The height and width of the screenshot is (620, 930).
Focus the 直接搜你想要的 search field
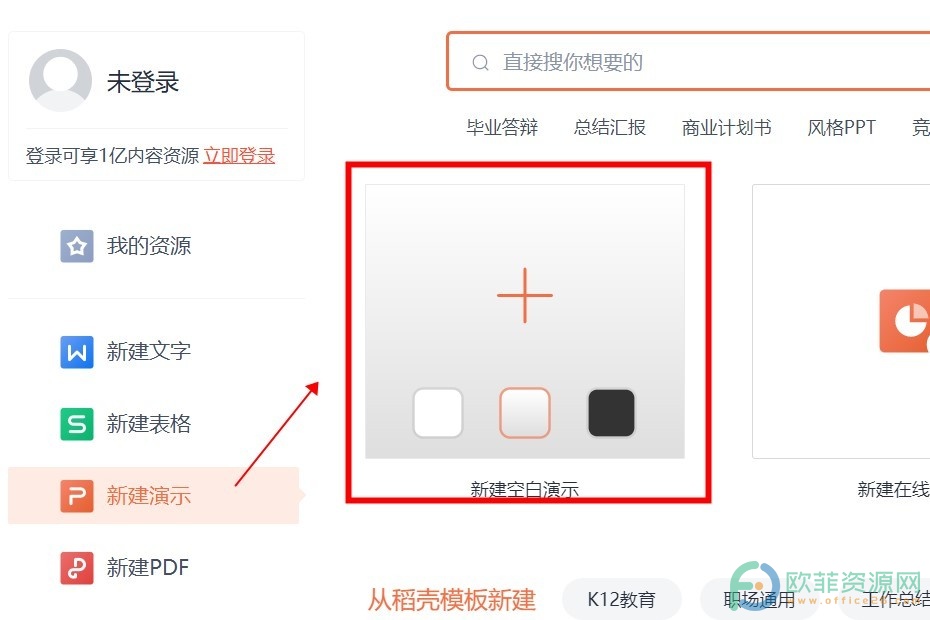(x=689, y=62)
